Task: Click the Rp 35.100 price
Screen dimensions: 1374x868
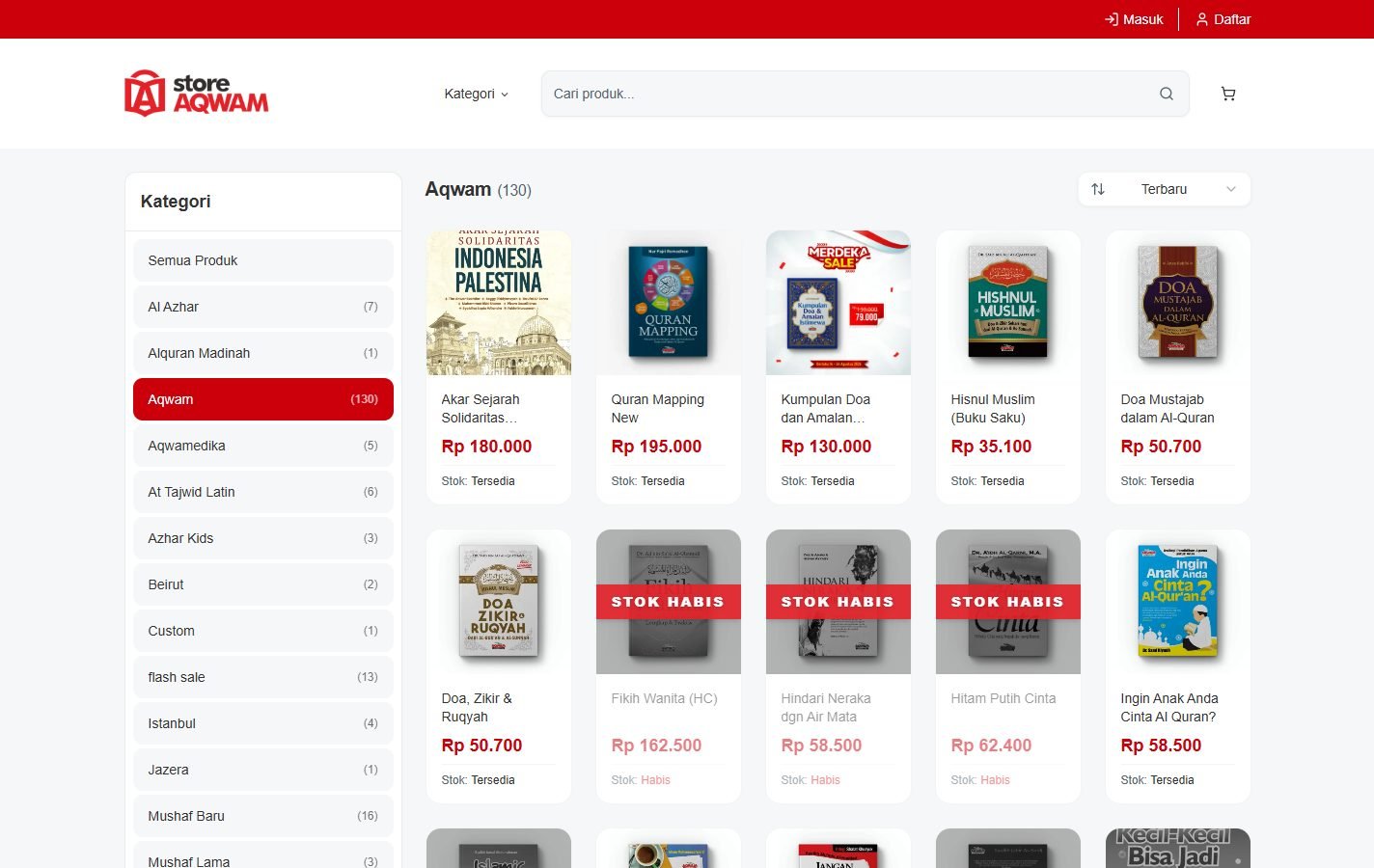Action: click(x=991, y=447)
